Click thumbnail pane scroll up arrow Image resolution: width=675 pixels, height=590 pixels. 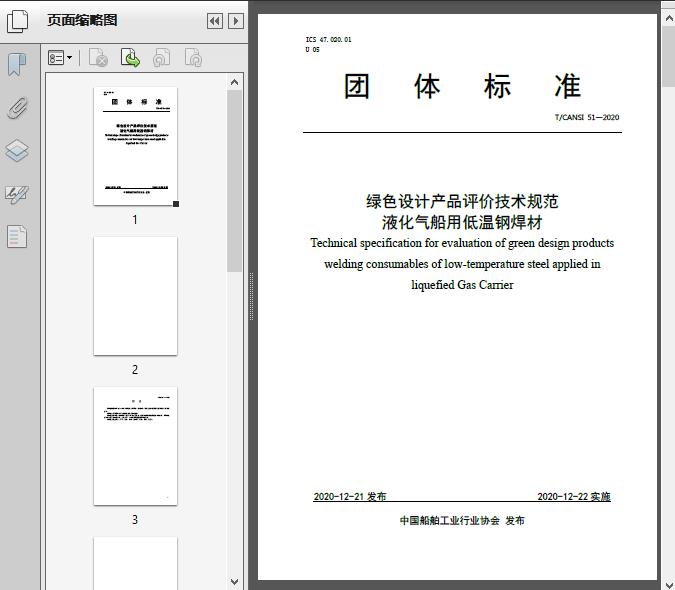click(x=235, y=82)
